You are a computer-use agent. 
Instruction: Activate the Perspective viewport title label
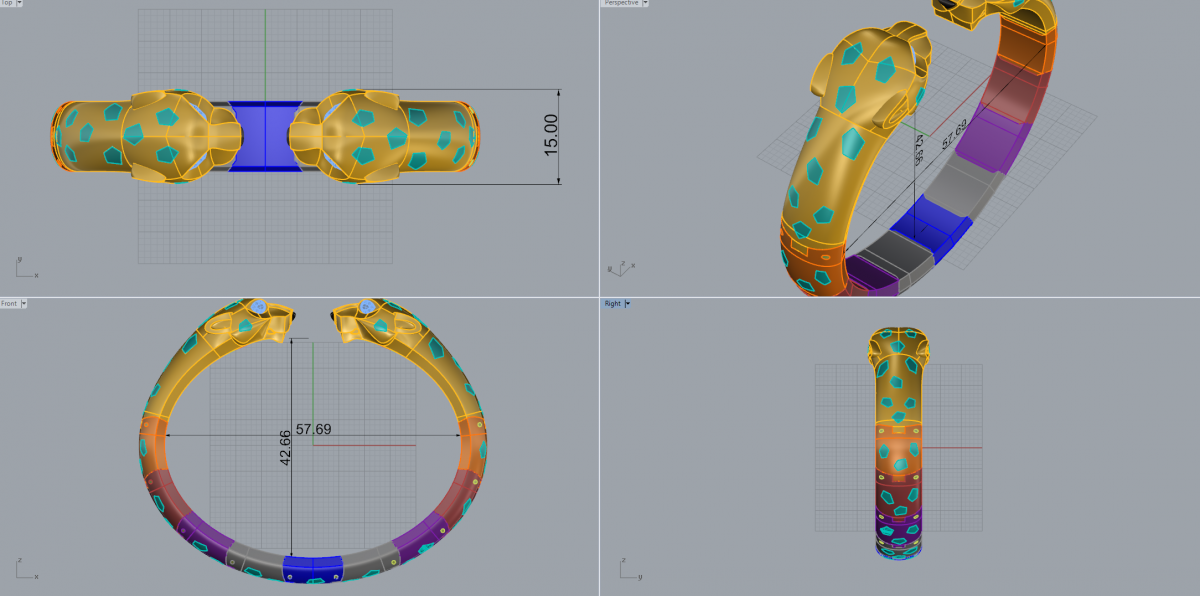tap(620, 3)
